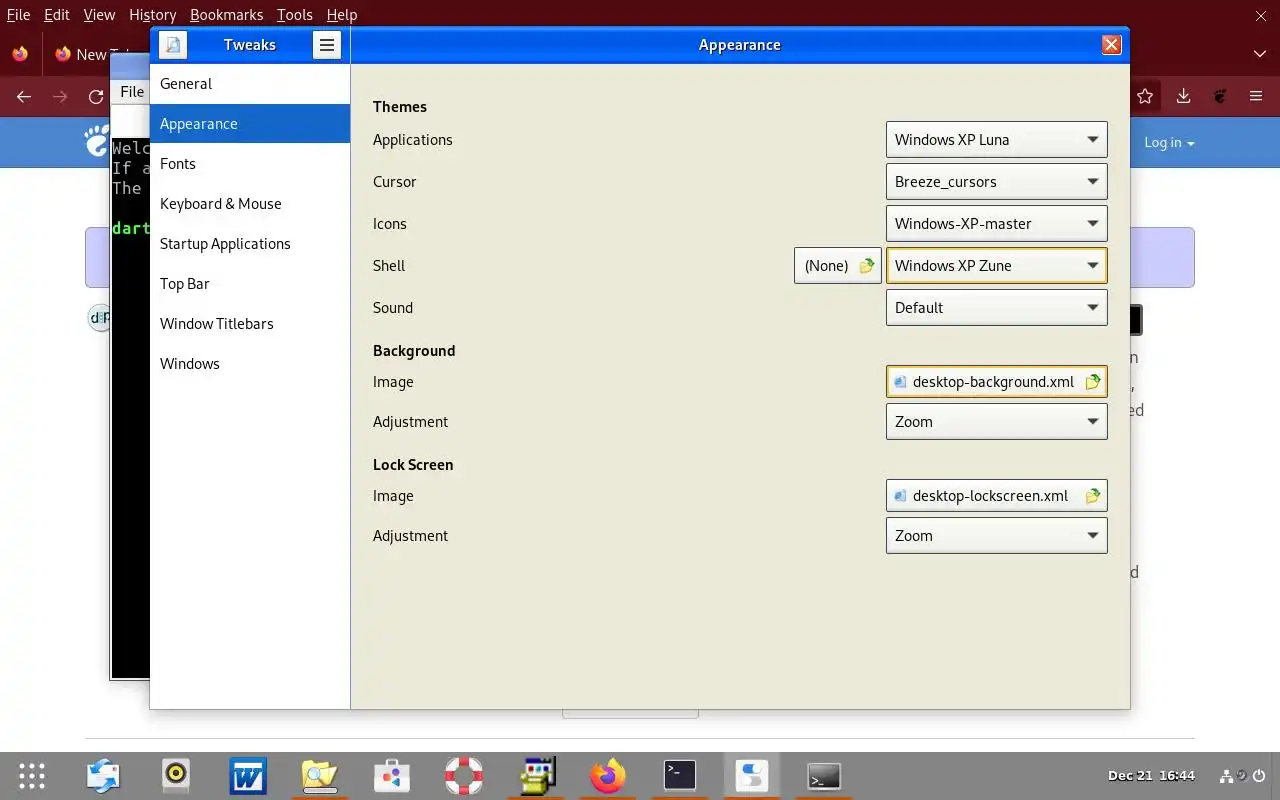Screen dimensions: 1280x800
Task: Open Firefox History menu
Action: tap(152, 15)
